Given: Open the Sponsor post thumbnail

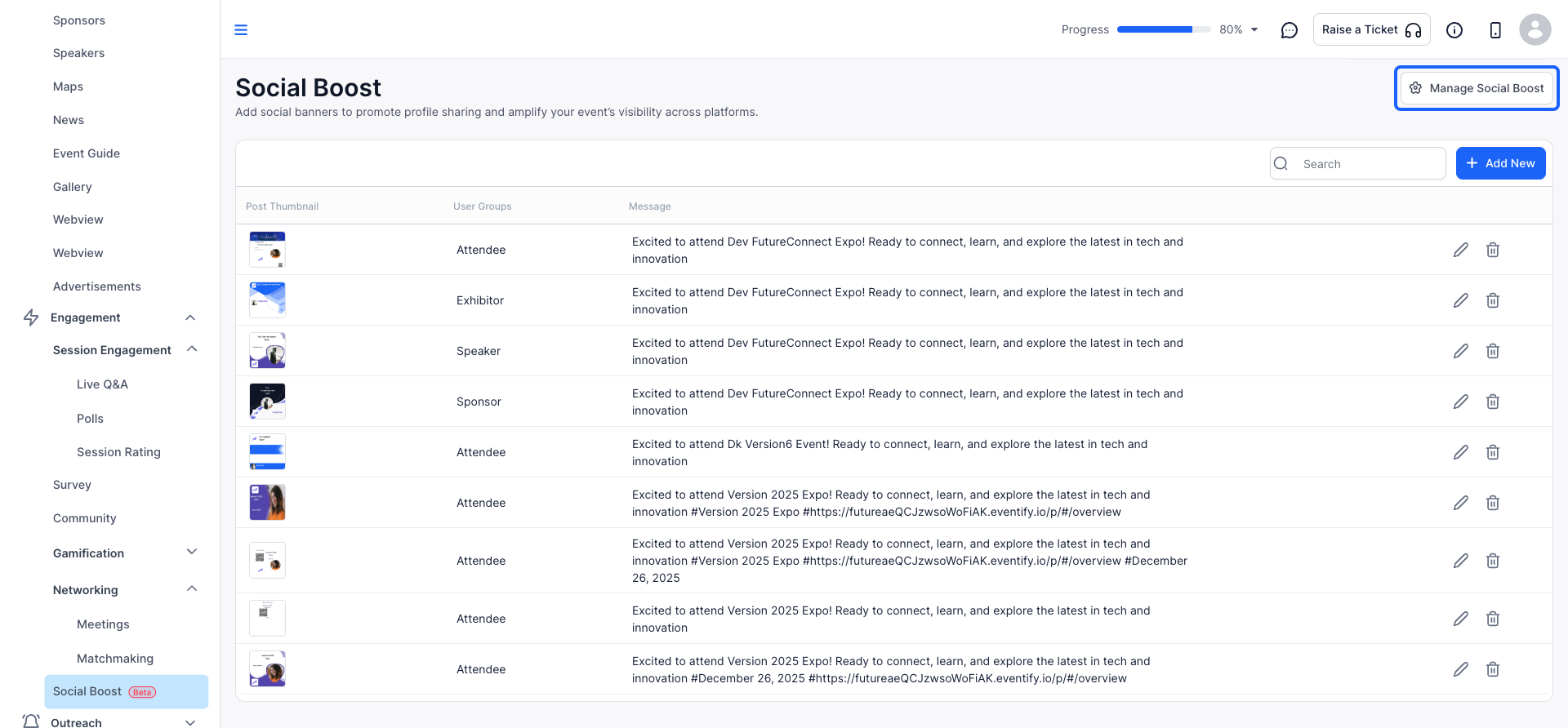Looking at the screenshot, I should click(267, 402).
